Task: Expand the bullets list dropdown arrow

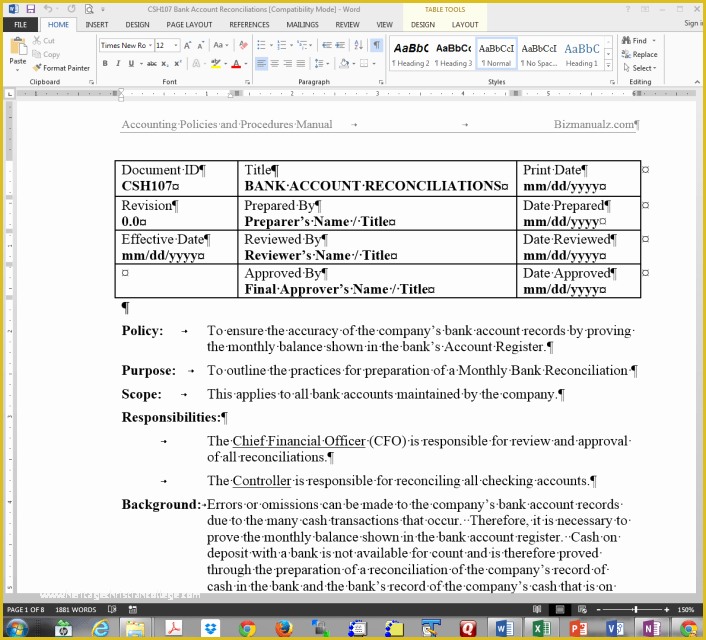Action: tap(271, 45)
